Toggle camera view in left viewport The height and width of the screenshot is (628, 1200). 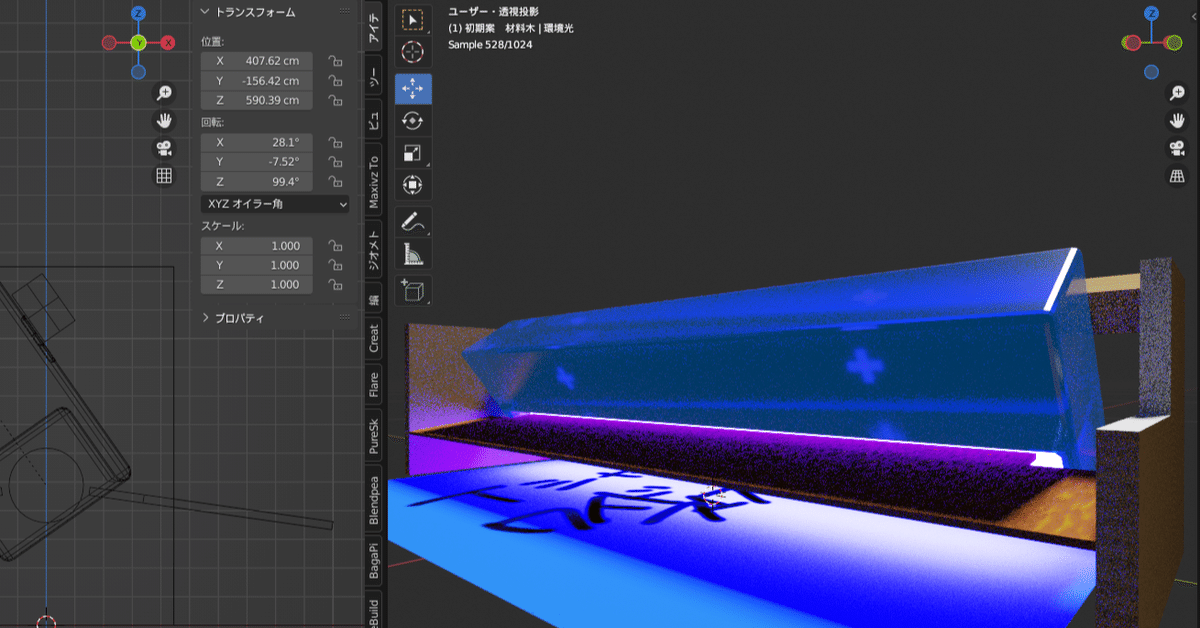[164, 148]
